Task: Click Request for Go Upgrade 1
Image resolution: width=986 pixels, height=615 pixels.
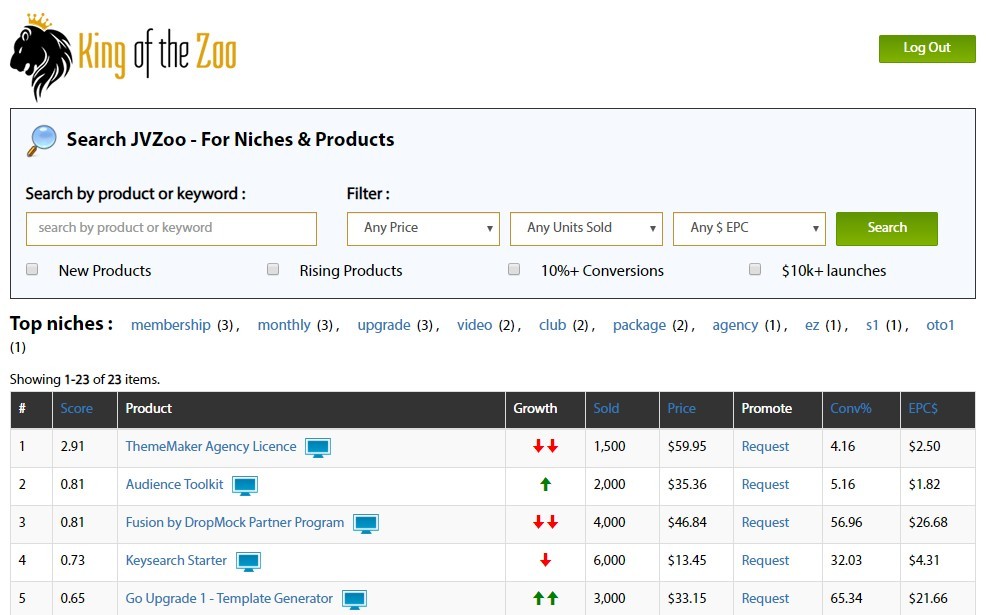Action: coord(765,598)
